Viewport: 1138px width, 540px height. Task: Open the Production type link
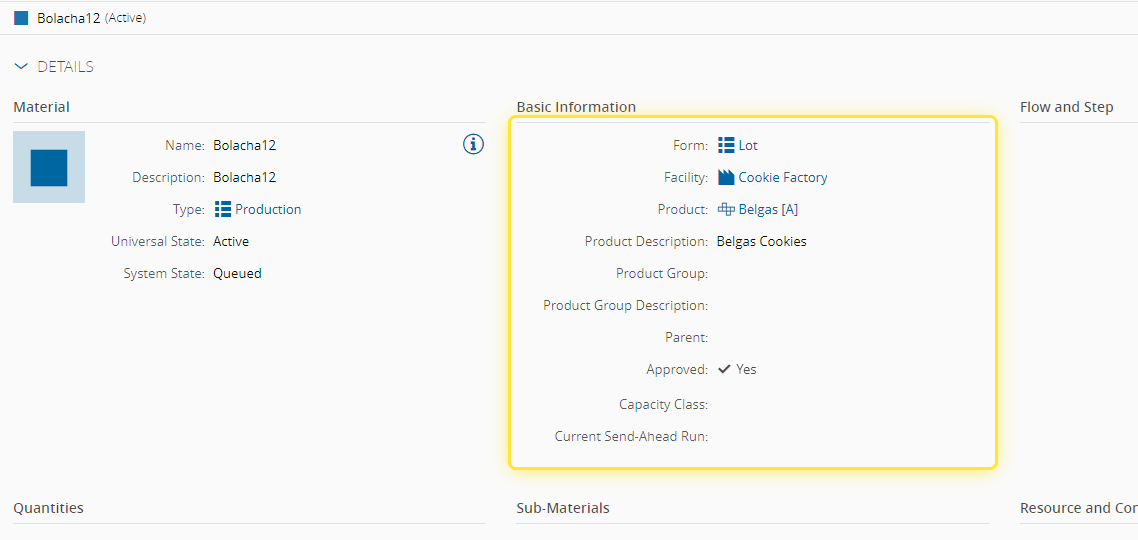point(268,209)
